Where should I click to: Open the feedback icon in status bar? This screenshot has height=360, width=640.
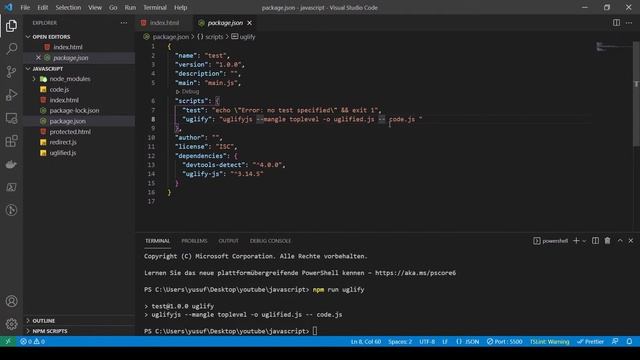[615, 342]
